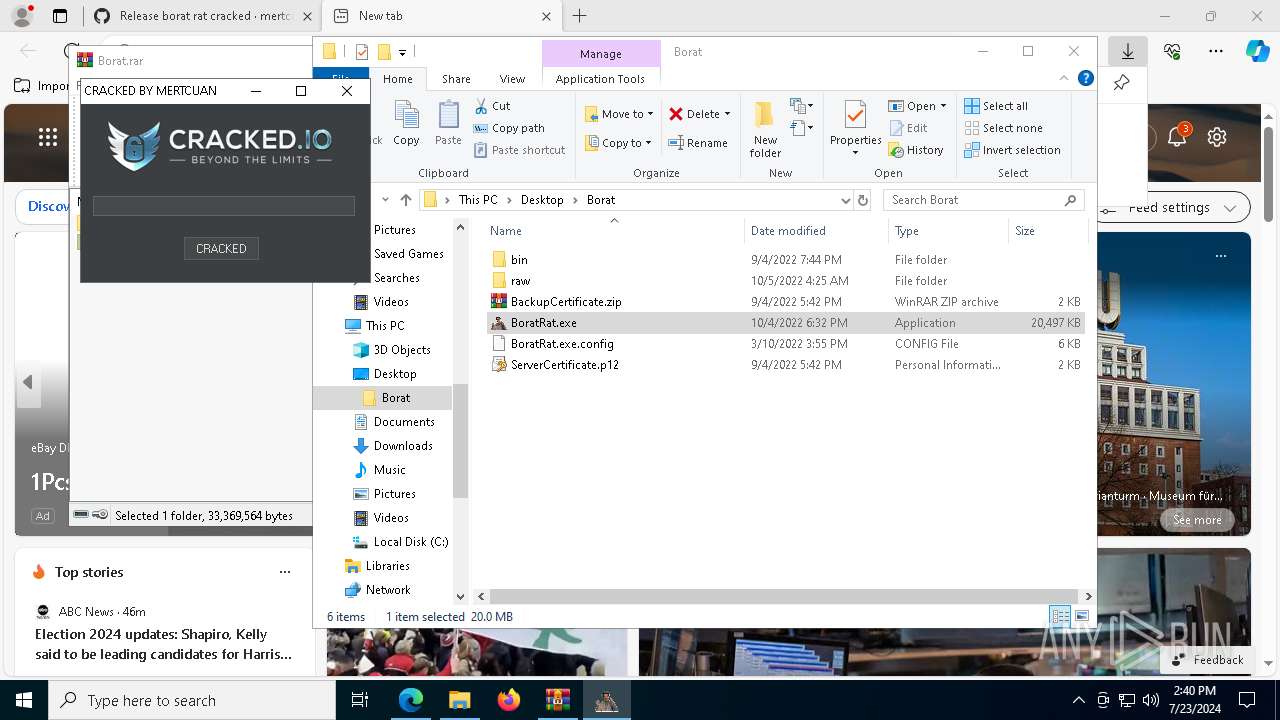Click the Copy icon in Clipboard group

[406, 123]
